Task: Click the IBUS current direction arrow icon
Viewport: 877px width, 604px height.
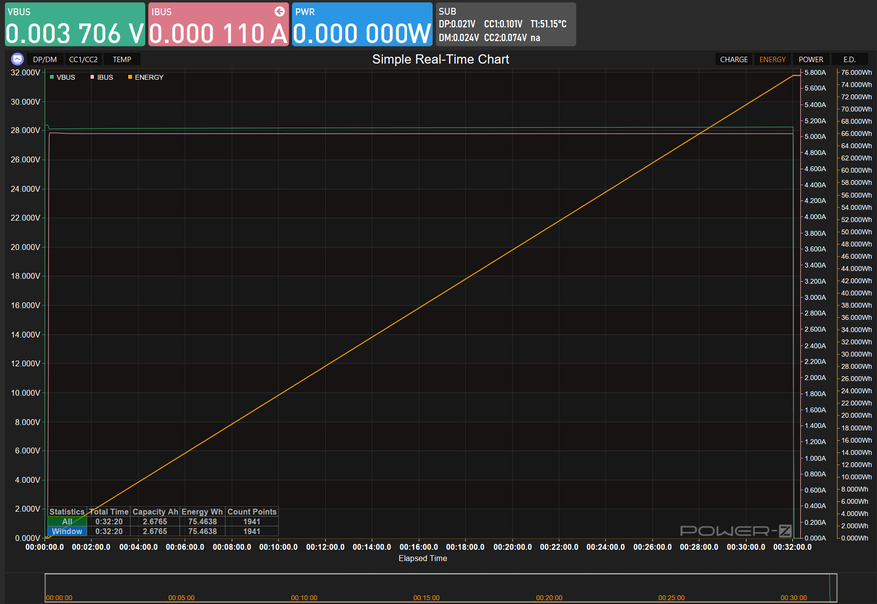Action: tap(280, 10)
